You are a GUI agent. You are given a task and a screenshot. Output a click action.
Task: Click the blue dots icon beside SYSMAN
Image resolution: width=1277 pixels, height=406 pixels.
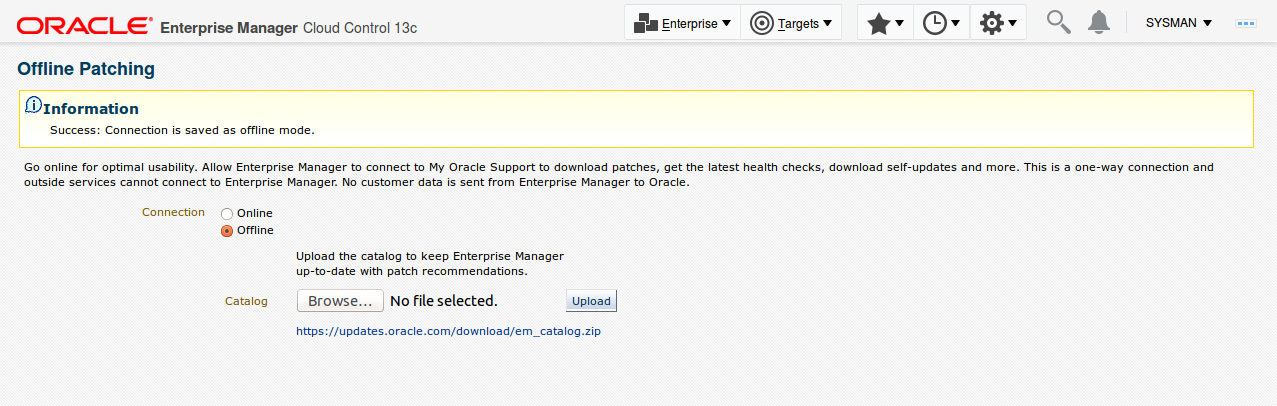(x=1246, y=23)
